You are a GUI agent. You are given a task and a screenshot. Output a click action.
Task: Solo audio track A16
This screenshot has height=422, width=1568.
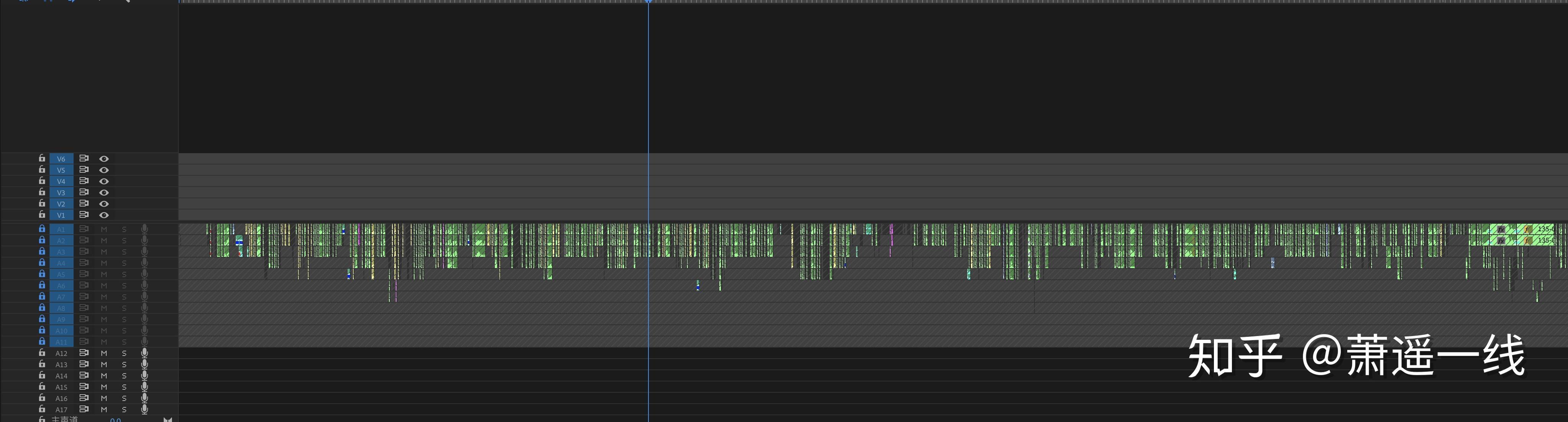tap(124, 398)
